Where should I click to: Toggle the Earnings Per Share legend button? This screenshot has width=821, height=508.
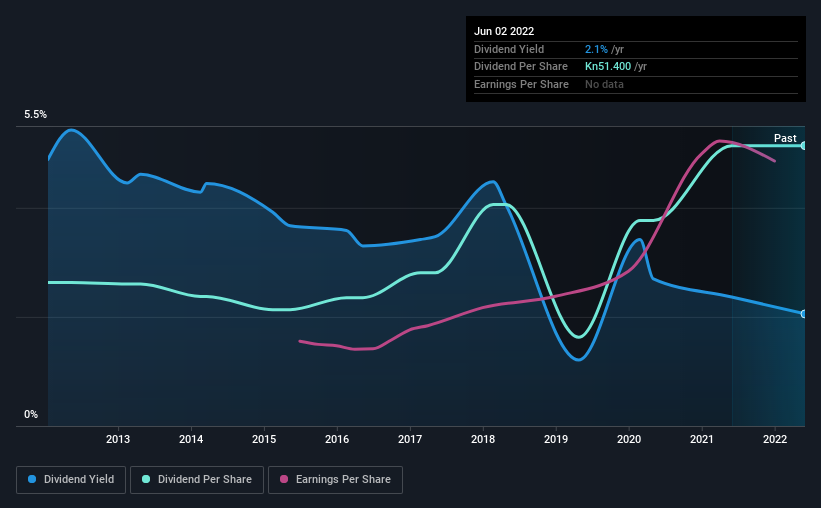pos(335,480)
